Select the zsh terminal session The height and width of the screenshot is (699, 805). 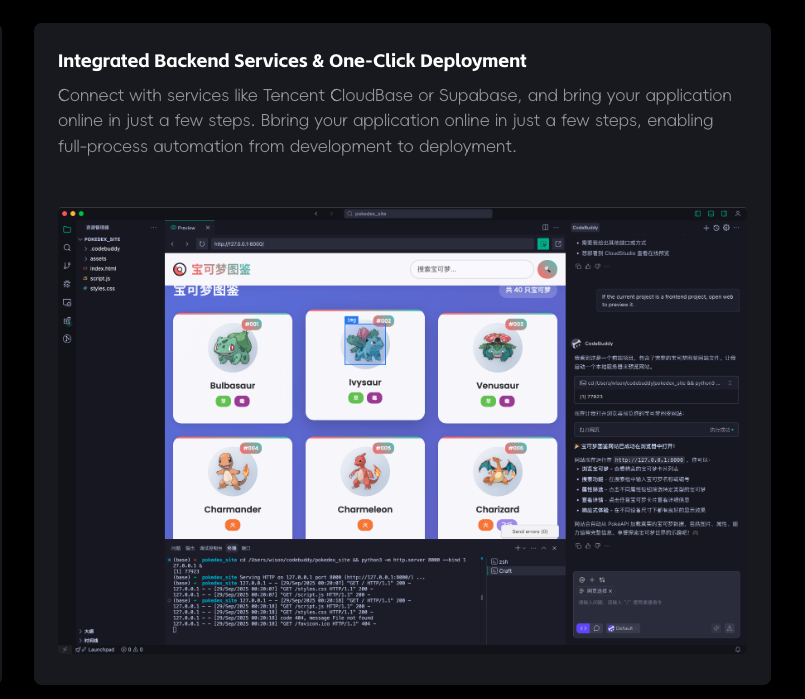tap(526, 561)
